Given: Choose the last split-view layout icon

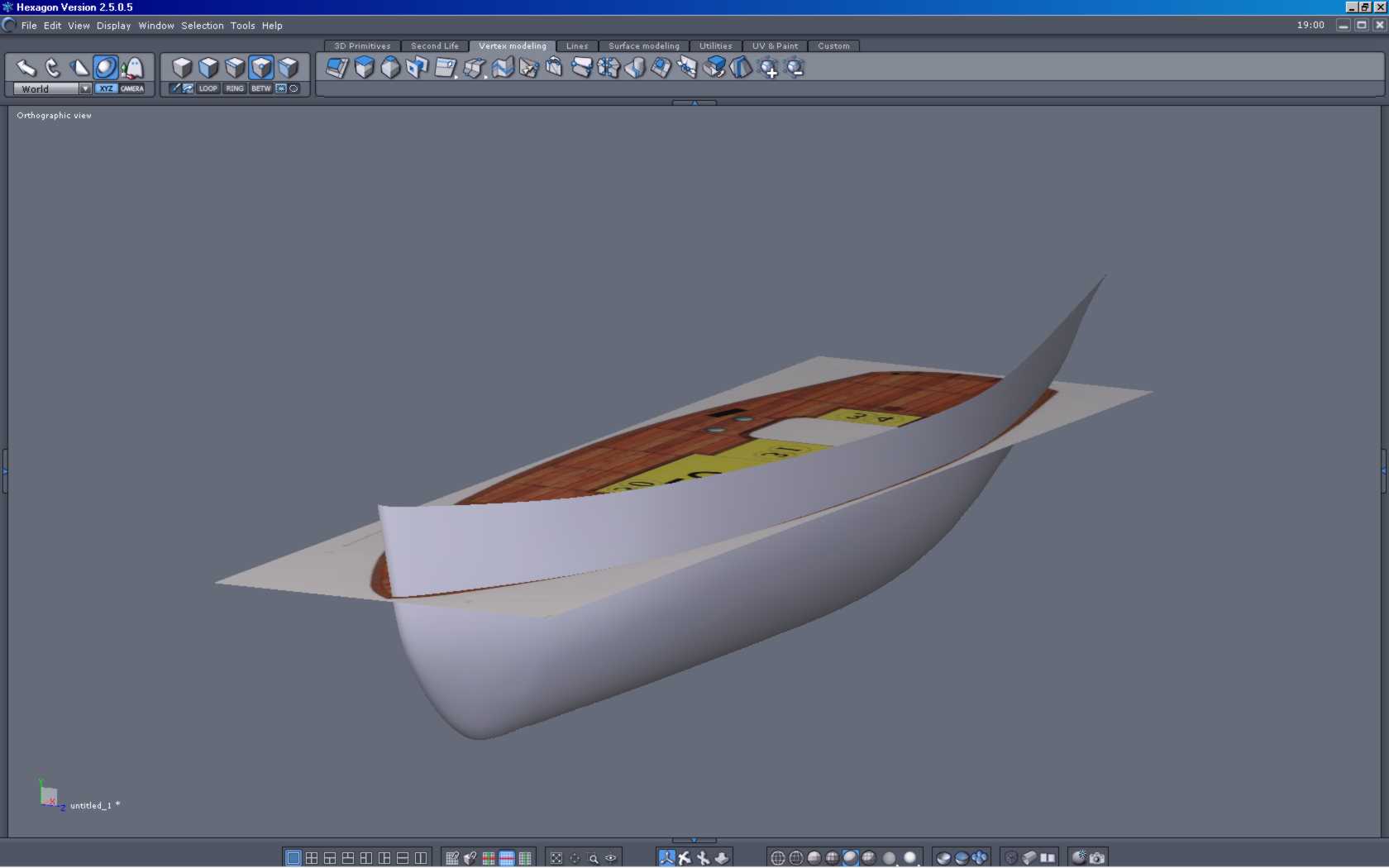Looking at the screenshot, I should pos(421,858).
